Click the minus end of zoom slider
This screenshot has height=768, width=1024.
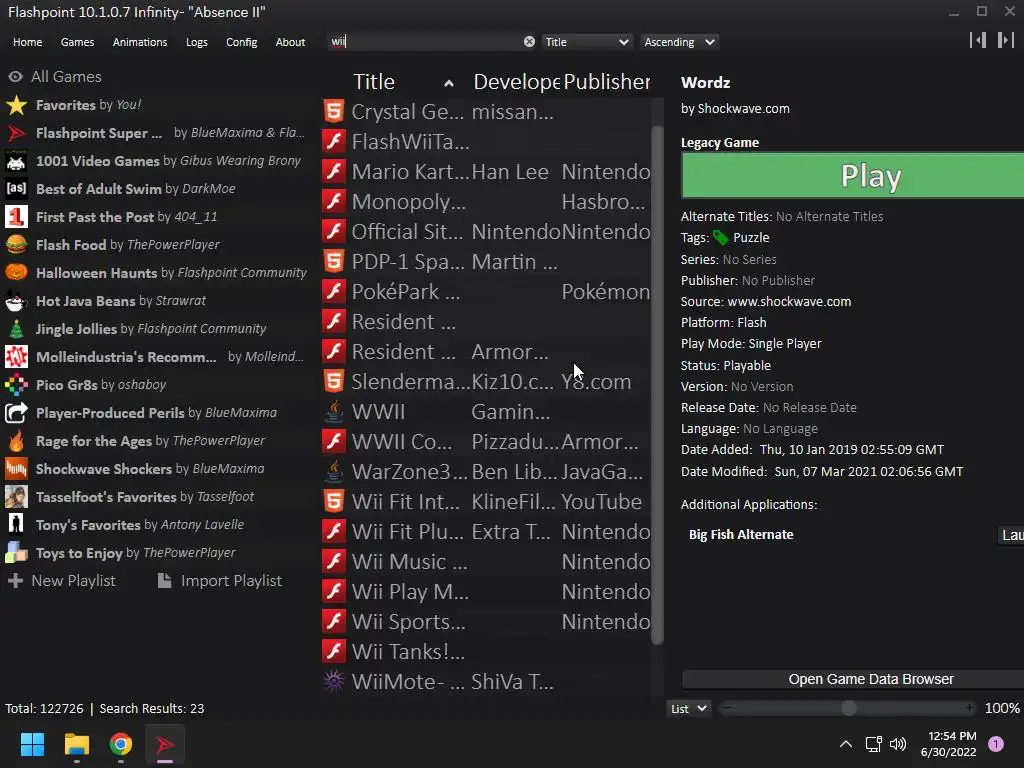point(728,708)
